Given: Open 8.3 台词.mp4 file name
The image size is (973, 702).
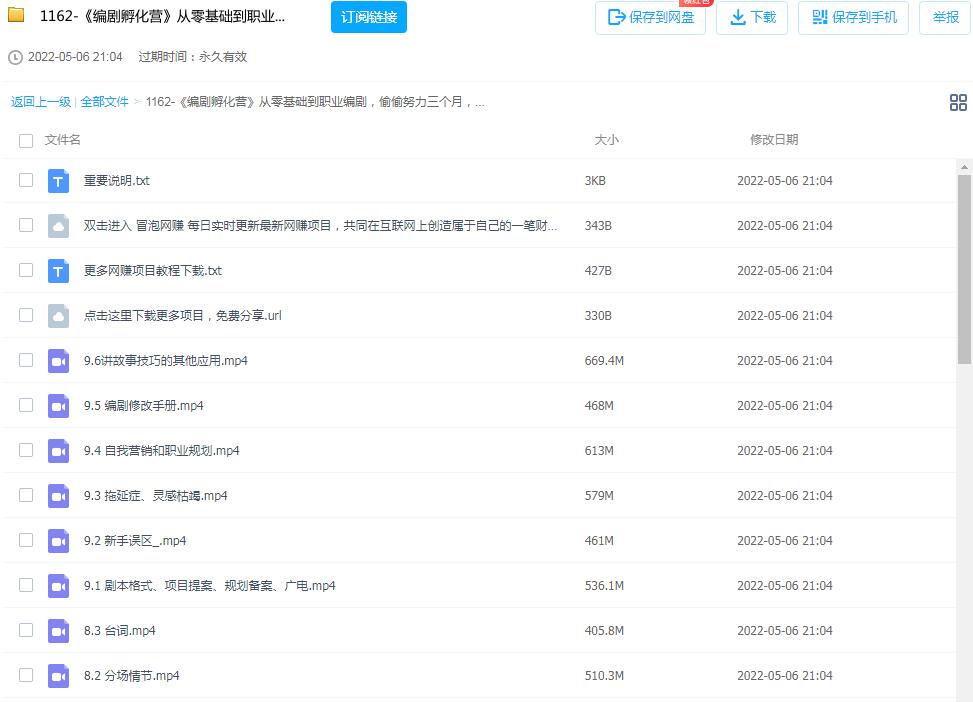Looking at the screenshot, I should (x=120, y=631).
